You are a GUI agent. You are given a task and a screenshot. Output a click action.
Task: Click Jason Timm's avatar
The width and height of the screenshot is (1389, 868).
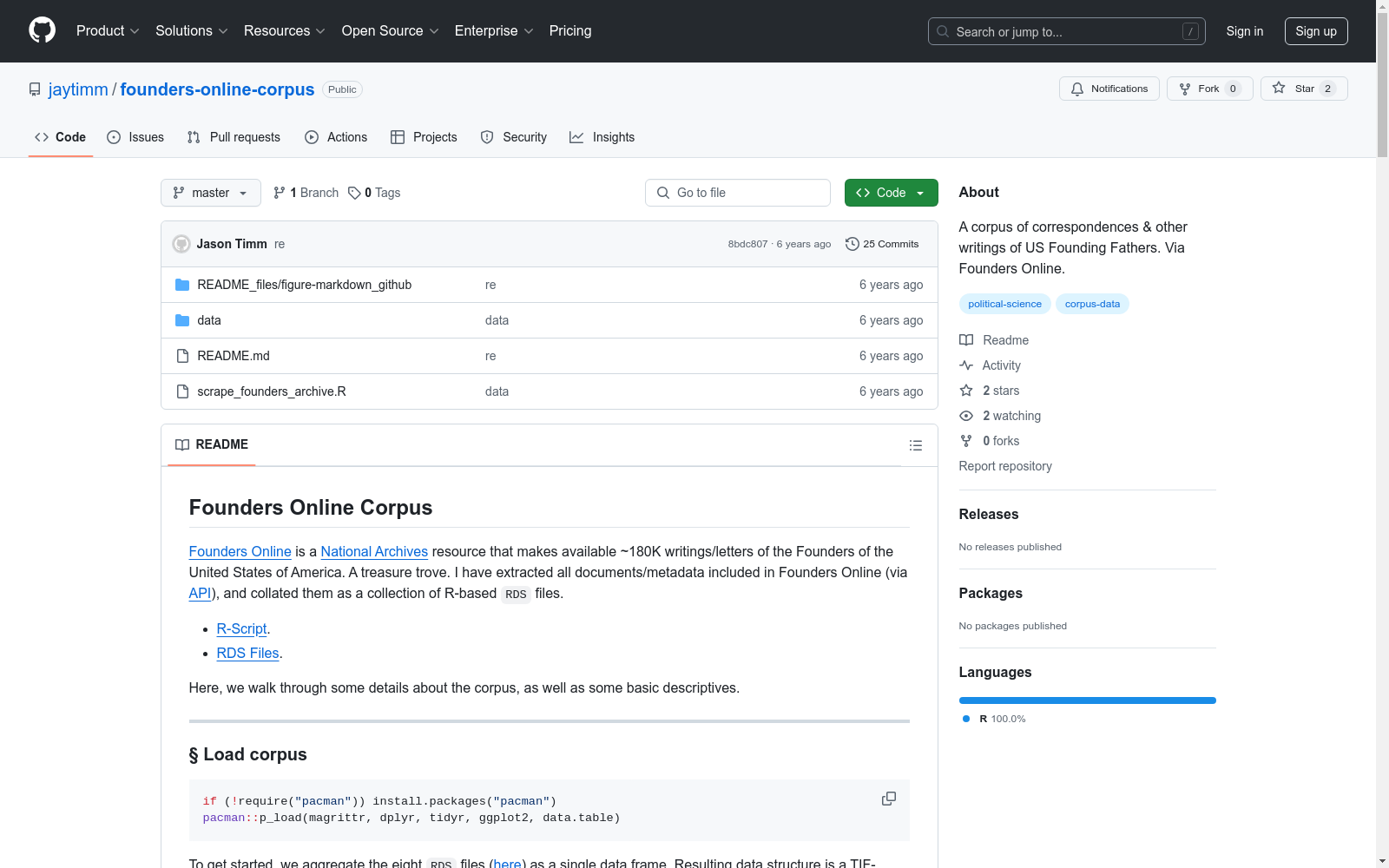pos(181,244)
